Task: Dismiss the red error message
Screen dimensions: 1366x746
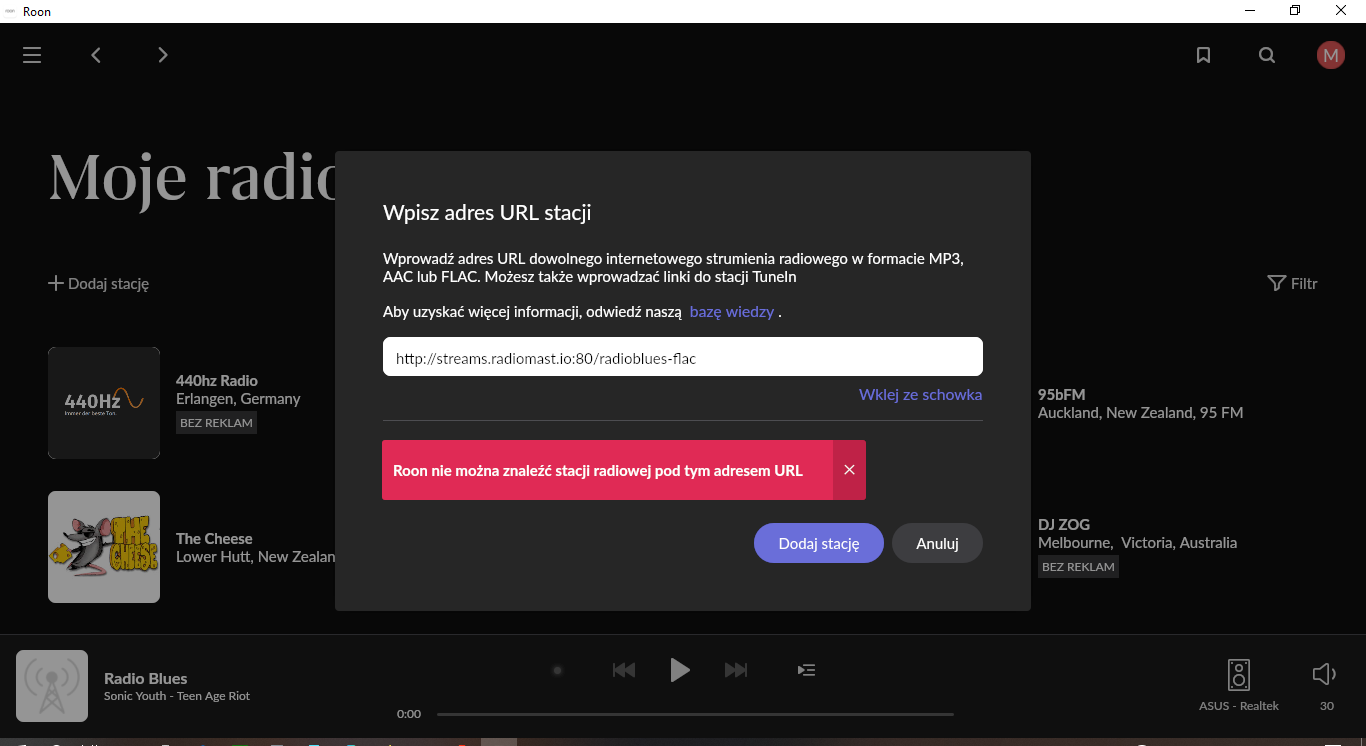Action: [x=849, y=470]
